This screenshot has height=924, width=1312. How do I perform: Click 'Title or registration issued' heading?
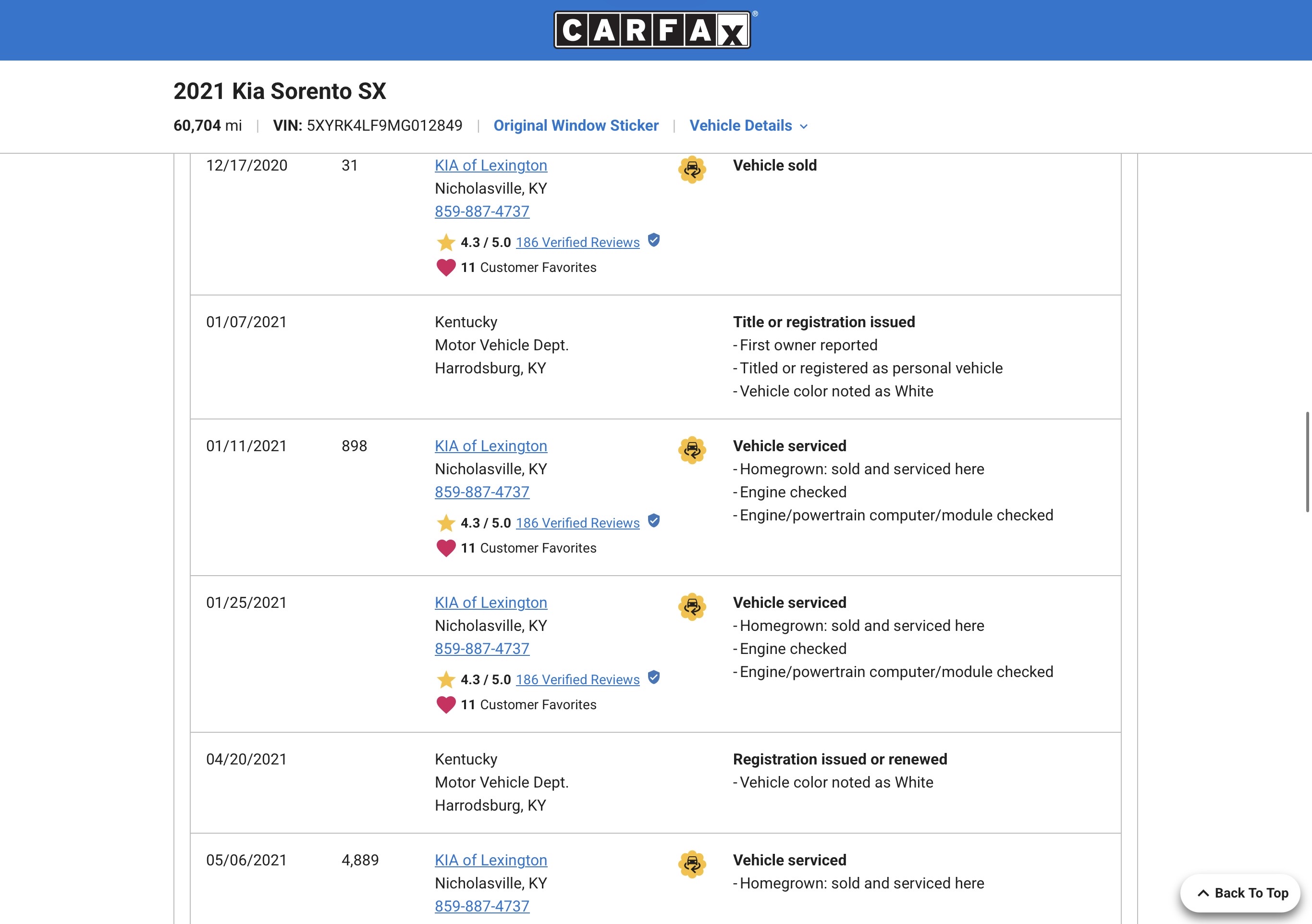pos(824,322)
